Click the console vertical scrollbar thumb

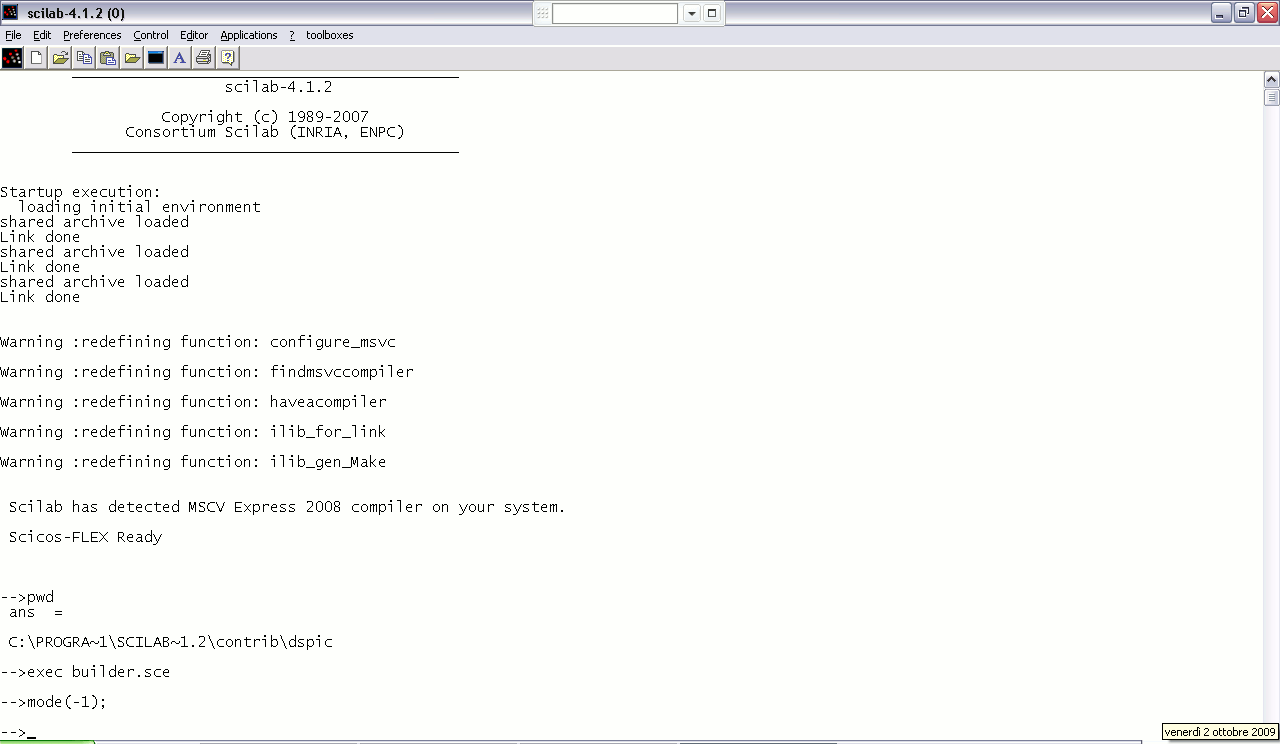(x=1272, y=97)
